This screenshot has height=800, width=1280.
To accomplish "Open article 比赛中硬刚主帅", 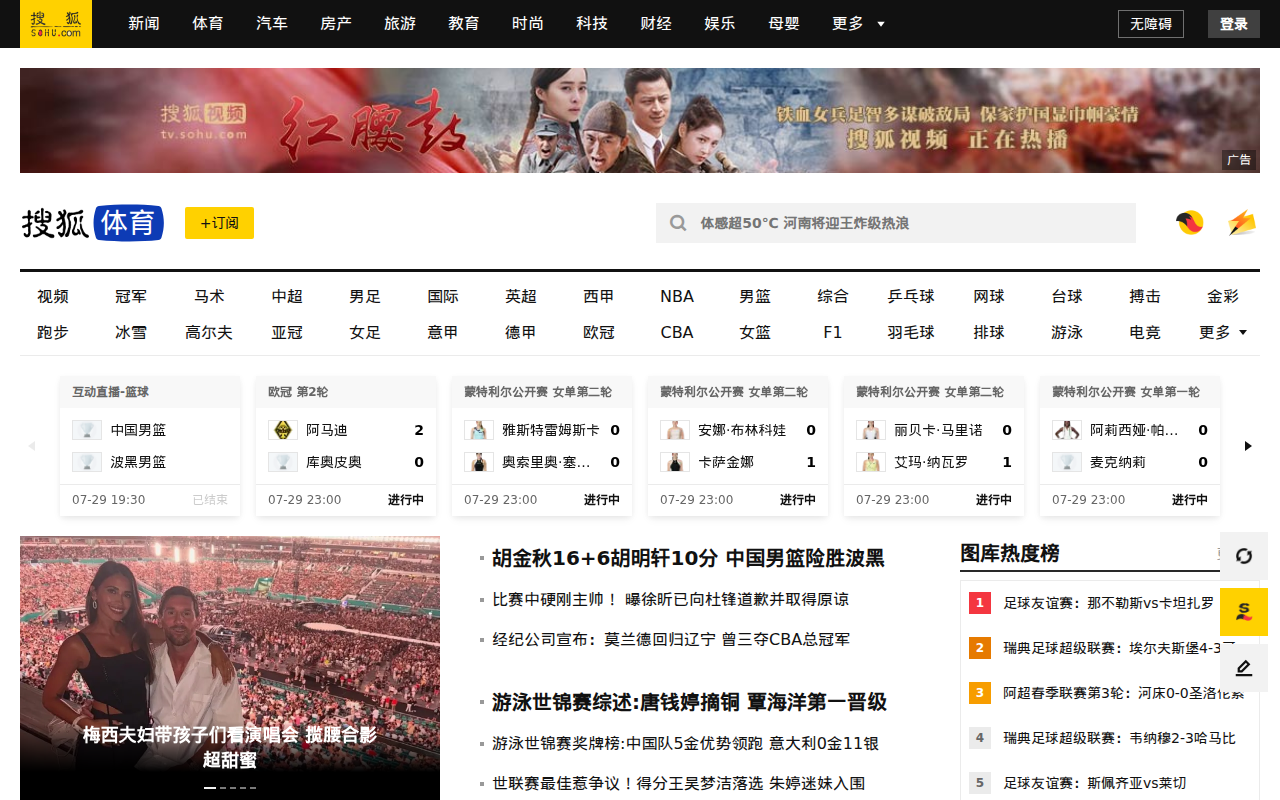I will click(670, 599).
